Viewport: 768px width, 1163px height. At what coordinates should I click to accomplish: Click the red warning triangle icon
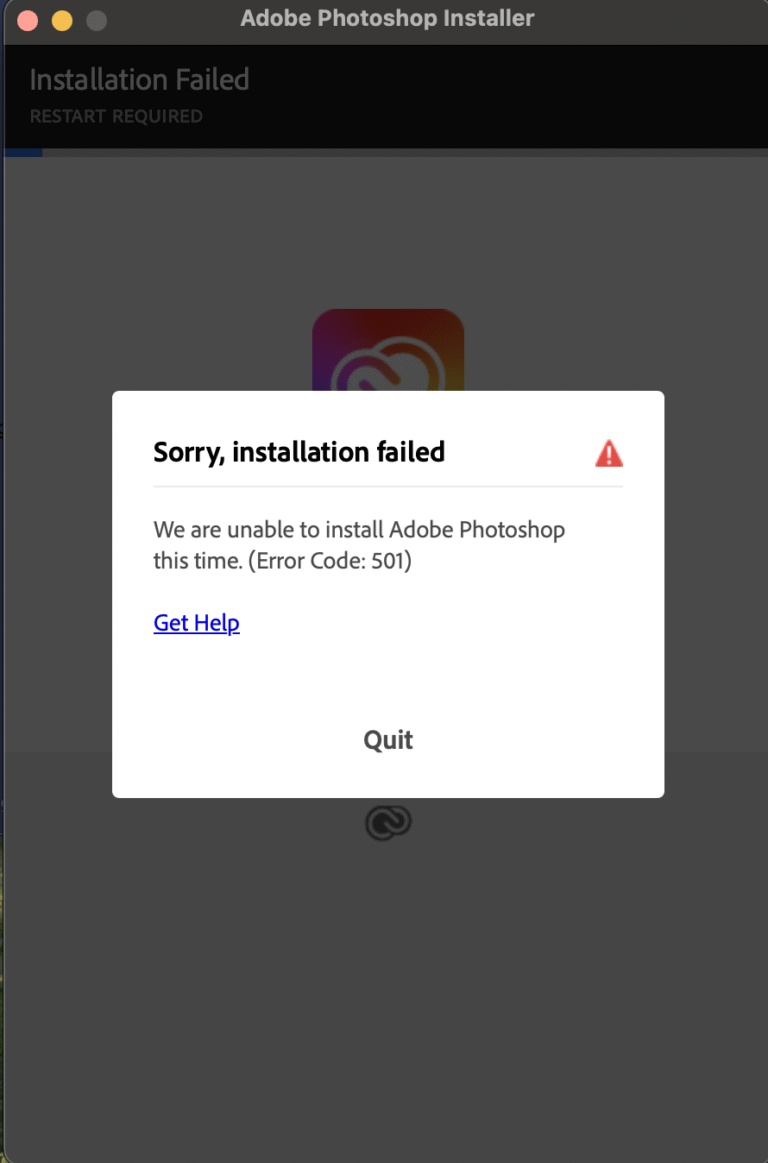[608, 453]
